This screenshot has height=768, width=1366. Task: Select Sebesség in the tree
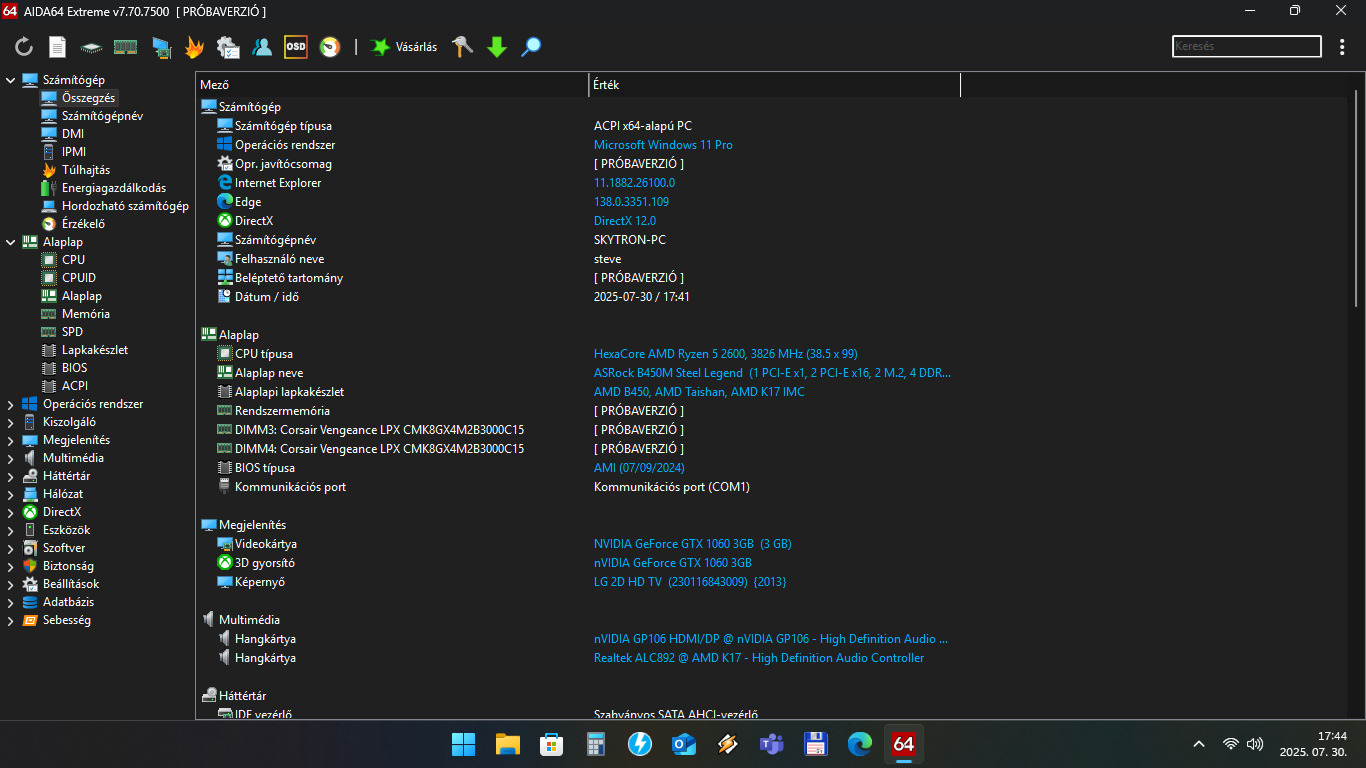click(66, 620)
